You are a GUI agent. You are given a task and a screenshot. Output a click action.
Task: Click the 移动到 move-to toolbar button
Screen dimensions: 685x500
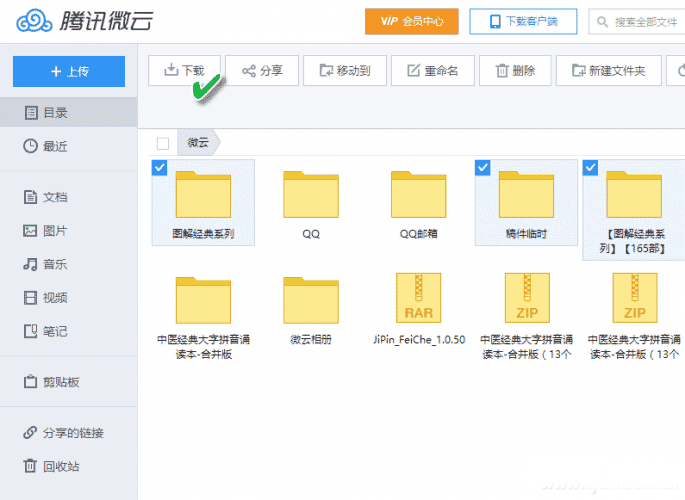tap(345, 70)
